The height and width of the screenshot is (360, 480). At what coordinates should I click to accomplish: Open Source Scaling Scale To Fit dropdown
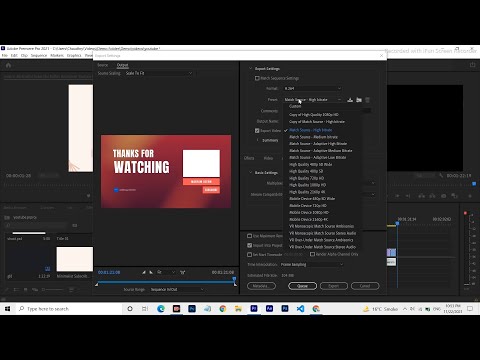(x=159, y=73)
